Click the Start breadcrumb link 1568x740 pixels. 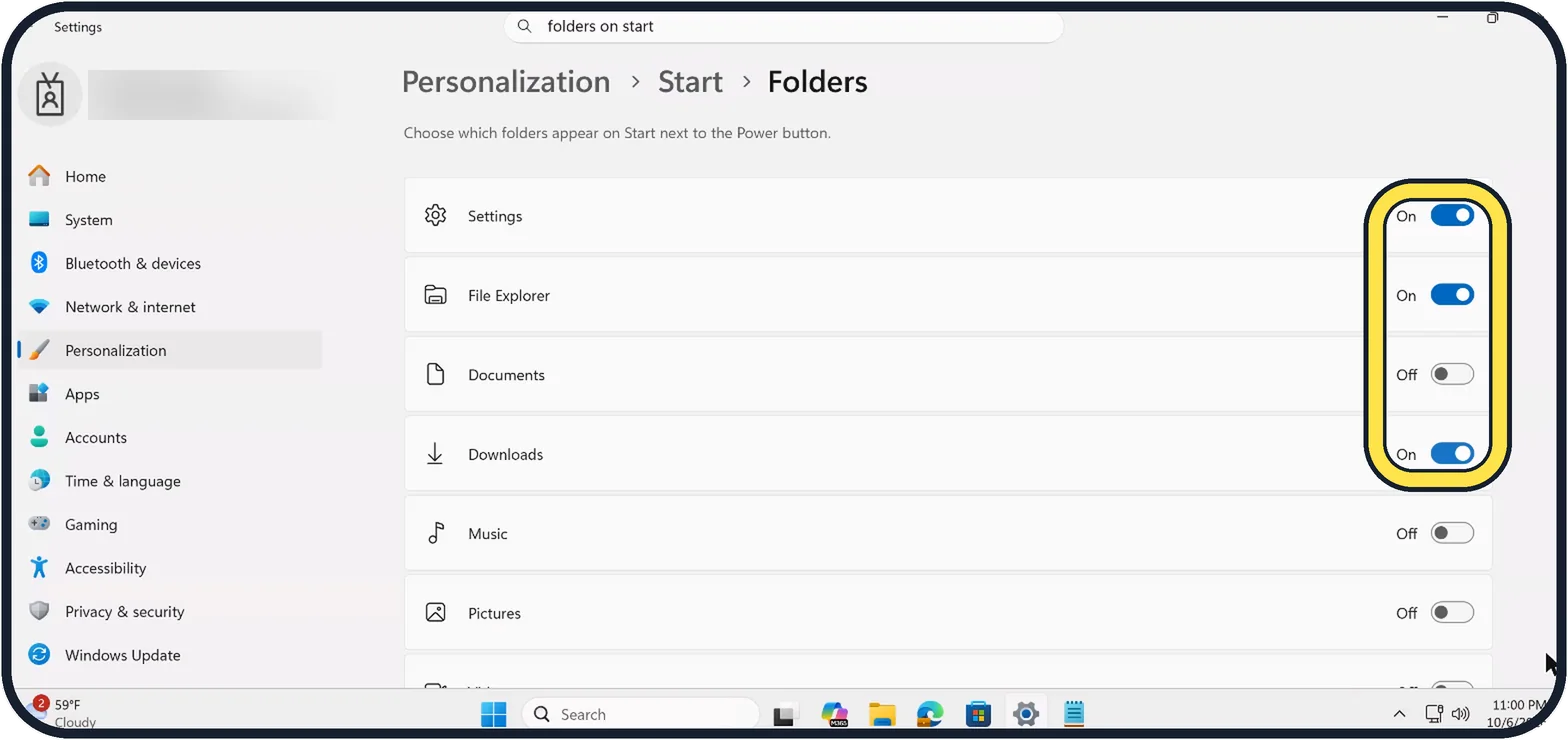tap(690, 82)
